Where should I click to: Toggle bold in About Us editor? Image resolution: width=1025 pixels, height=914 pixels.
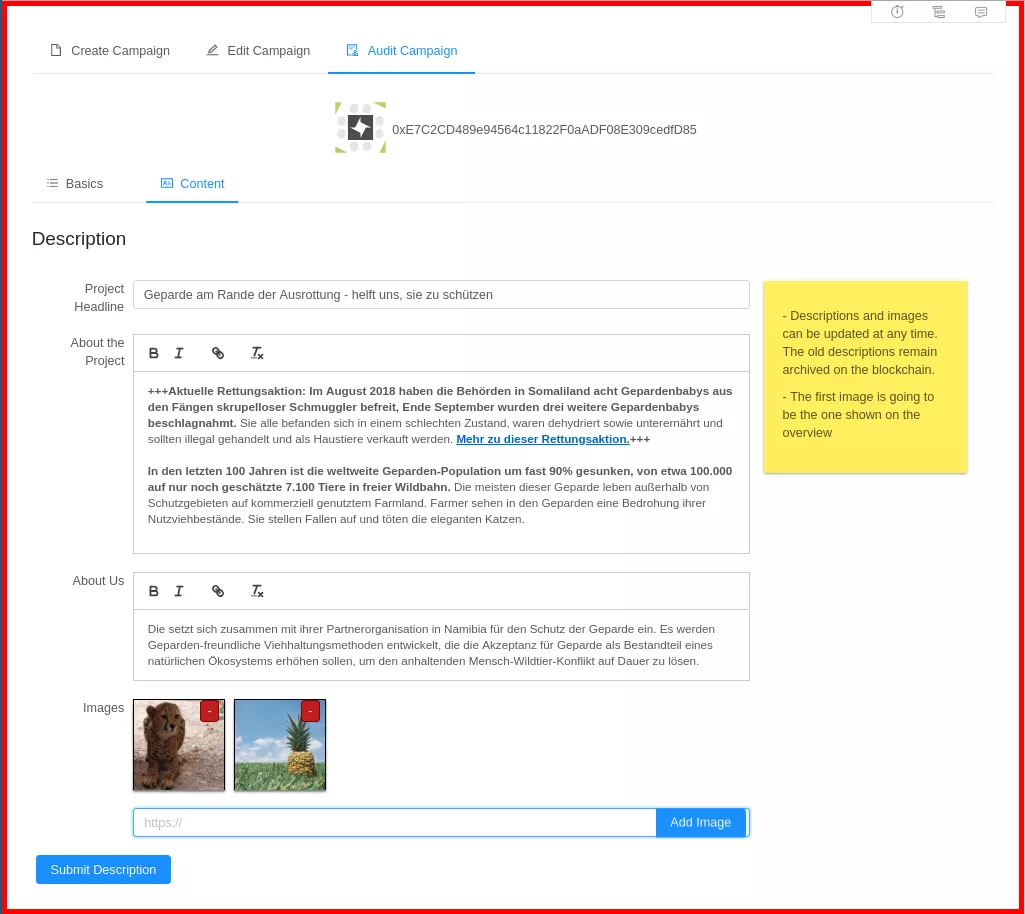point(154,591)
